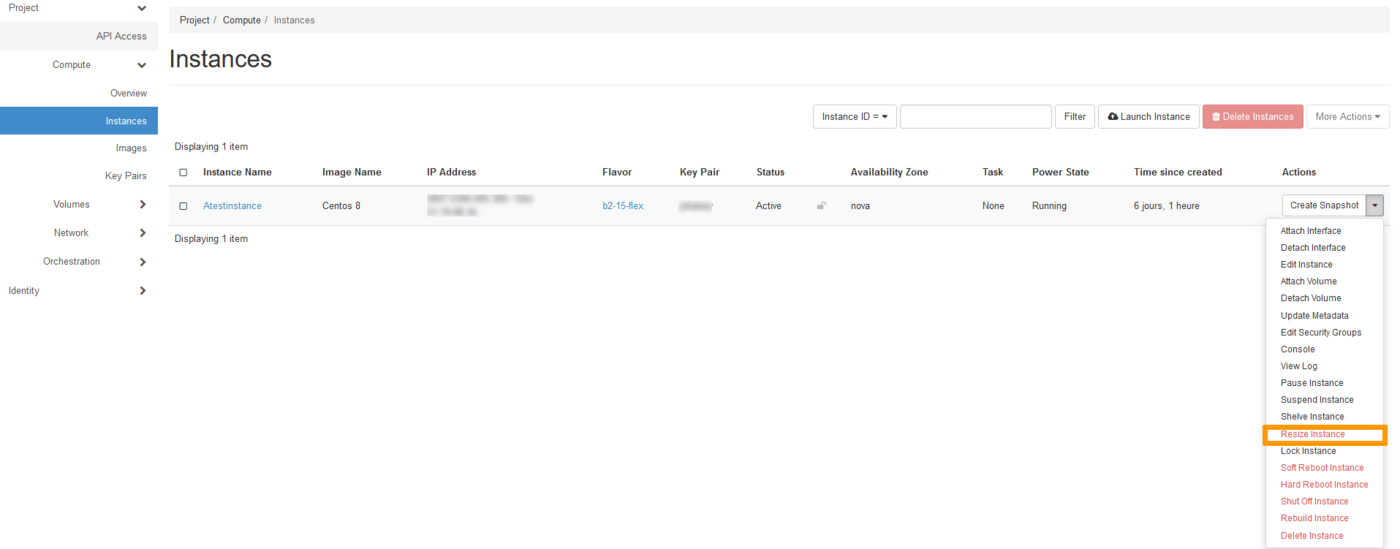Select Resize Instance from the actions menu
The width and height of the screenshot is (1400, 549).
point(1312,434)
